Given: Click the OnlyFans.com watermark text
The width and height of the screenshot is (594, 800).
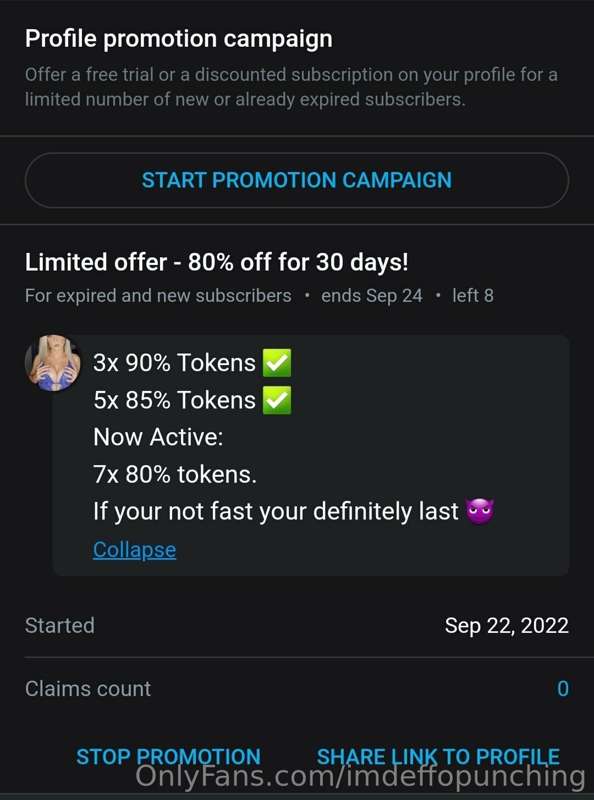Looking at the screenshot, I should click(360, 777).
